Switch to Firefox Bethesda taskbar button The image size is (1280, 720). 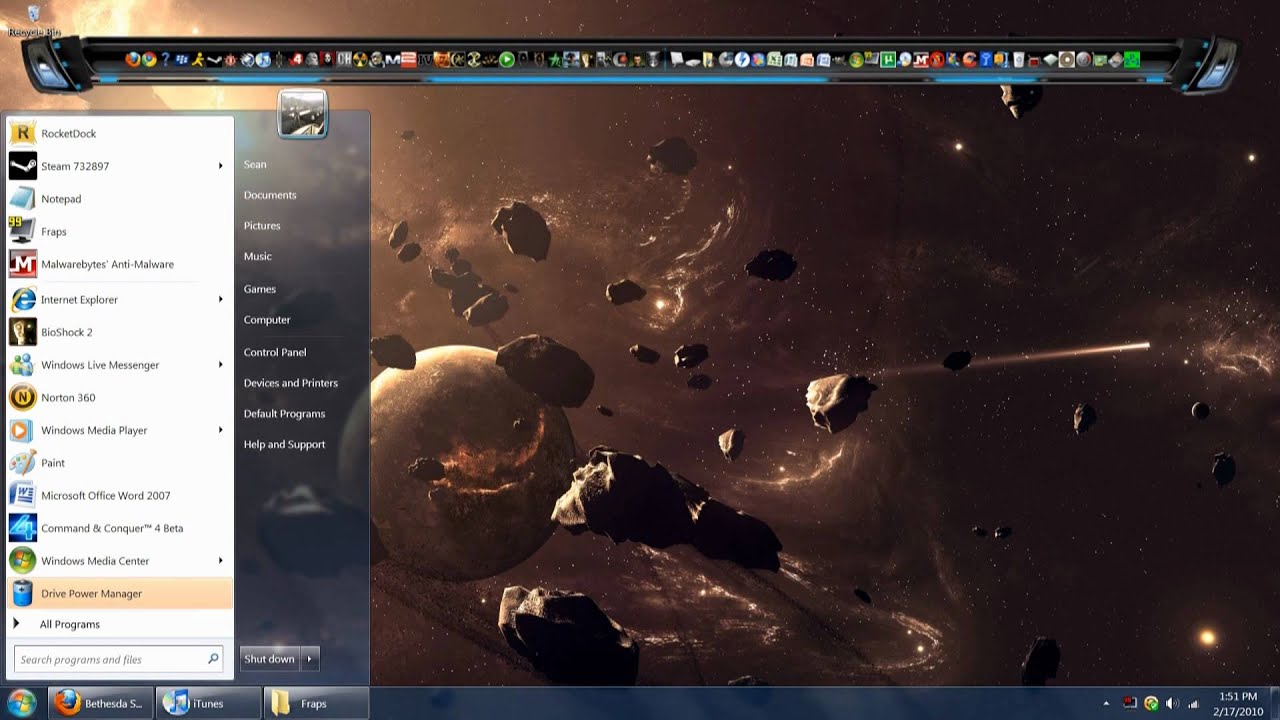(x=101, y=703)
